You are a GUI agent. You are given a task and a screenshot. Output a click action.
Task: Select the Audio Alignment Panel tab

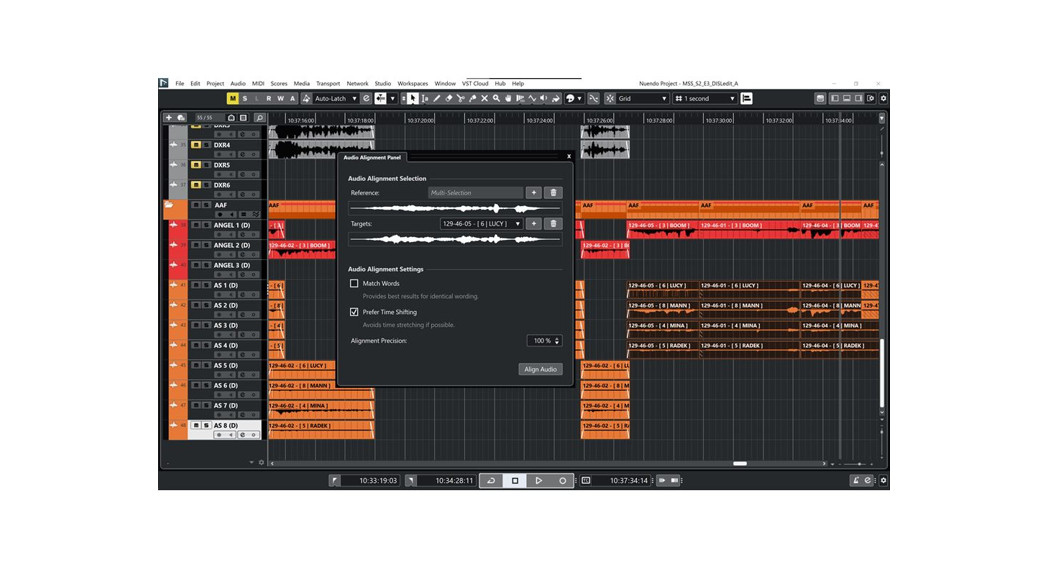coord(372,157)
